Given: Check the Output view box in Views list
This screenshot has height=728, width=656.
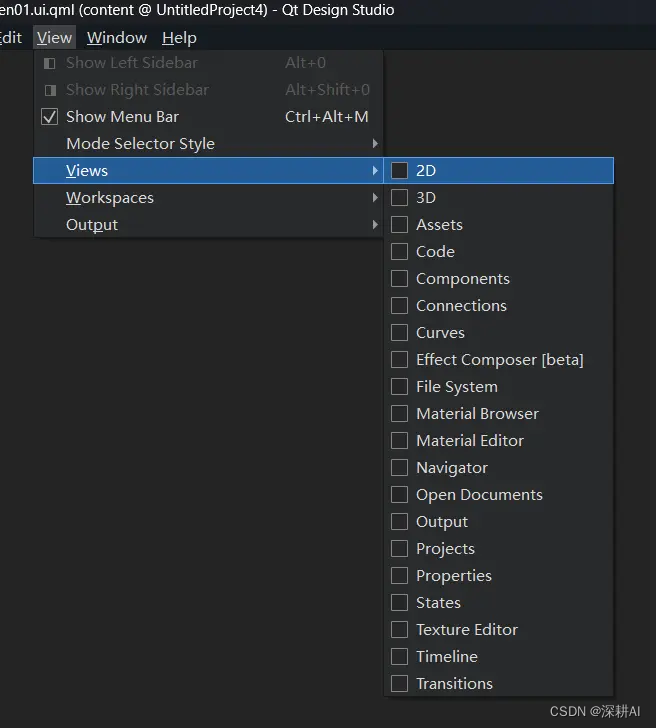Looking at the screenshot, I should pyautogui.click(x=399, y=521).
